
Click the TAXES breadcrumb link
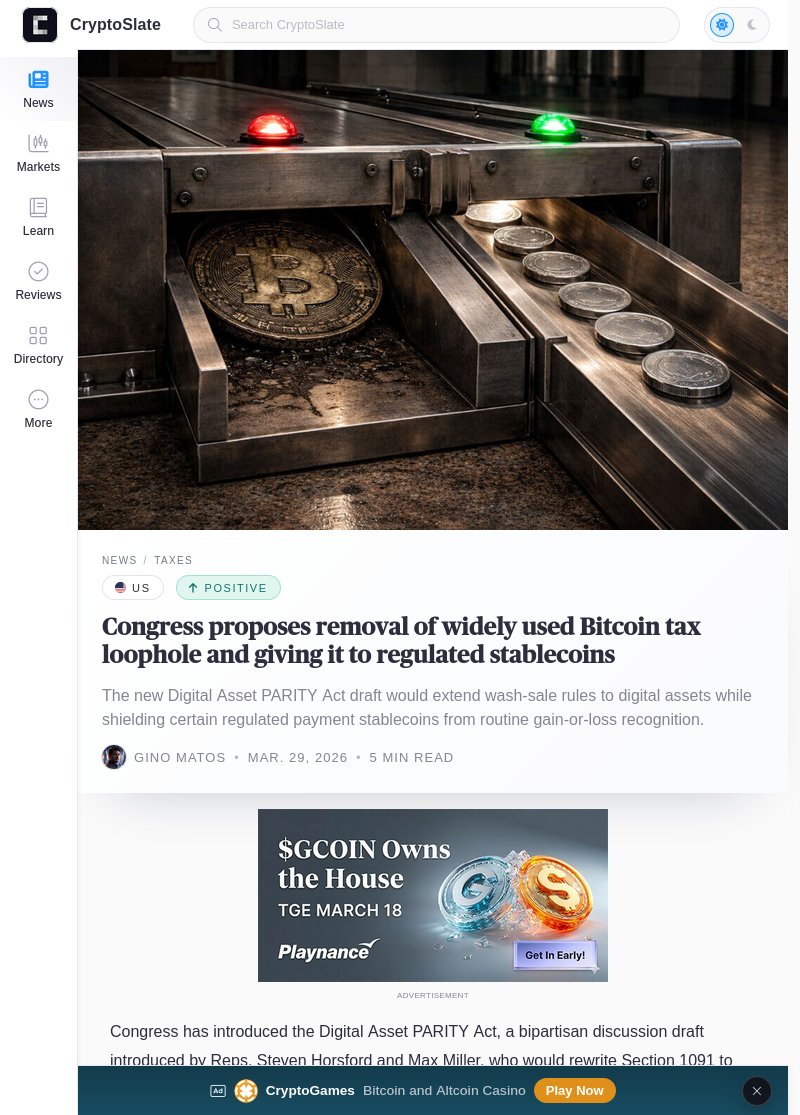click(x=174, y=560)
